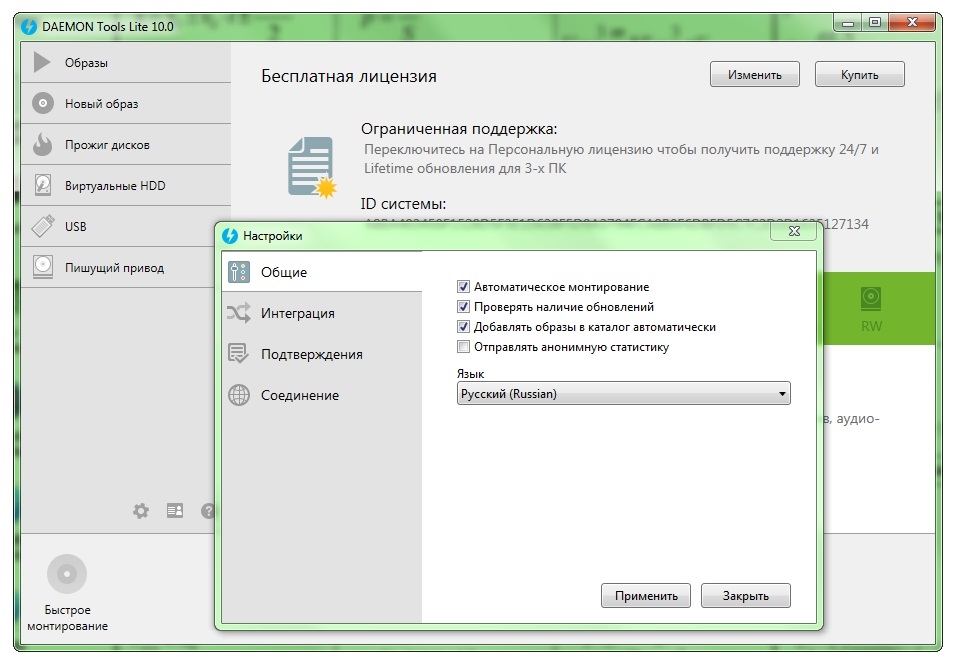Open Пишущий привод drive icon
The width and height of the screenshot is (960, 671).
(42, 267)
